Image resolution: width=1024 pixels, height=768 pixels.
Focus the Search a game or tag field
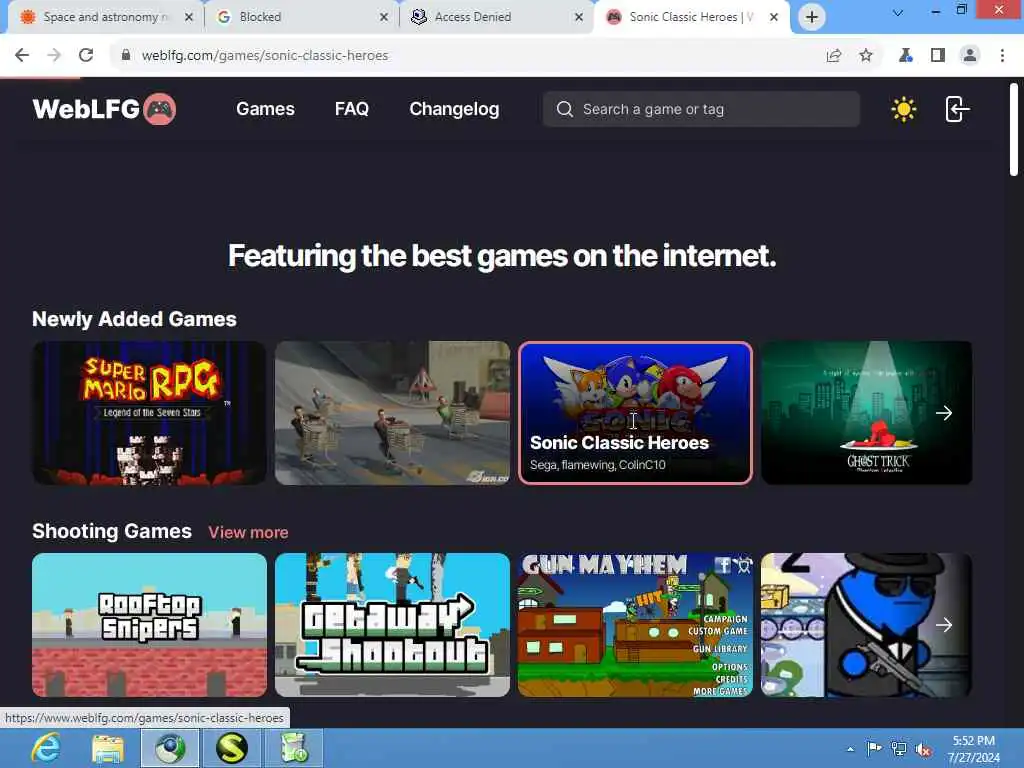(x=701, y=109)
